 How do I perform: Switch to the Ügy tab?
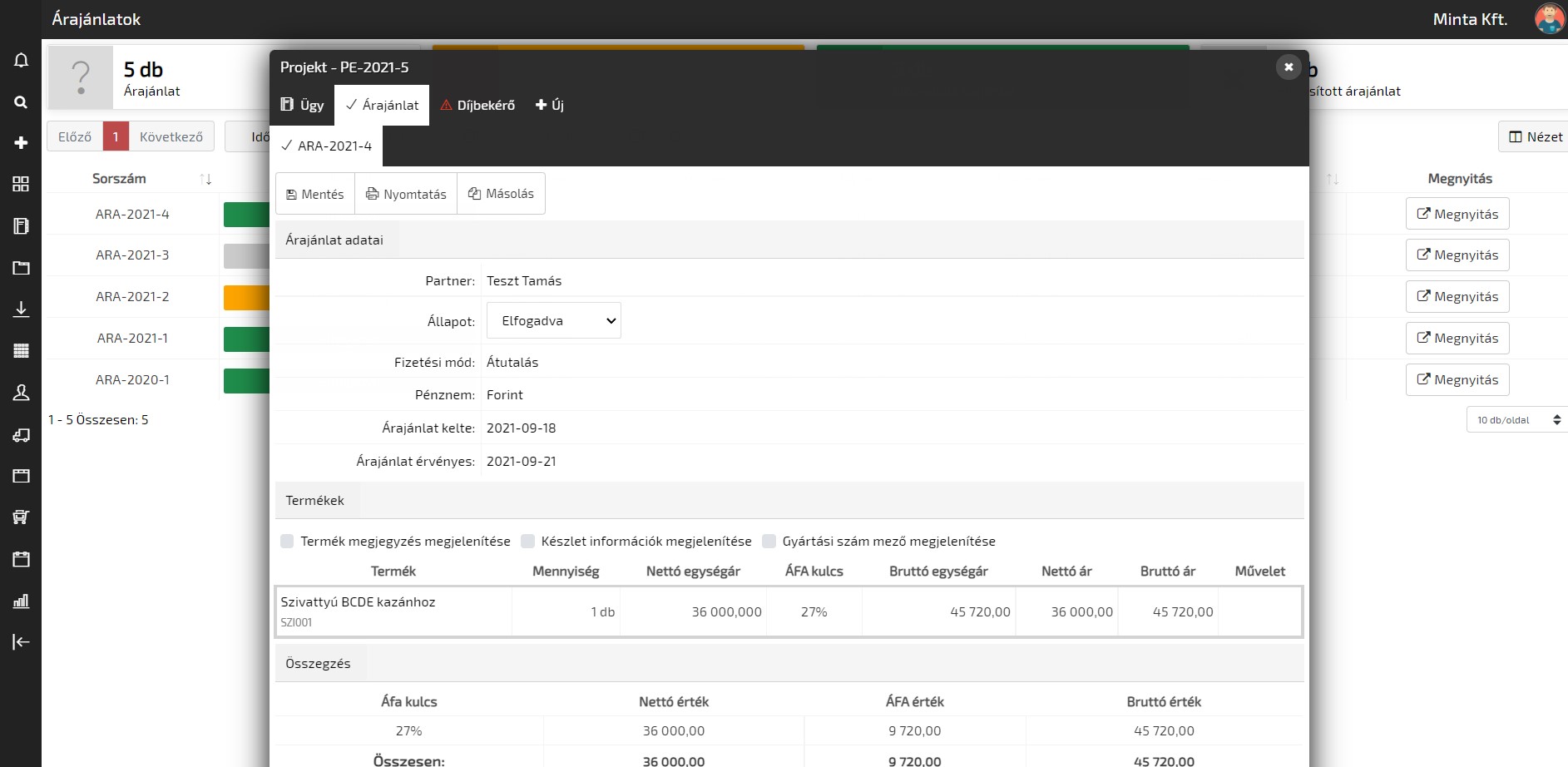(302, 106)
